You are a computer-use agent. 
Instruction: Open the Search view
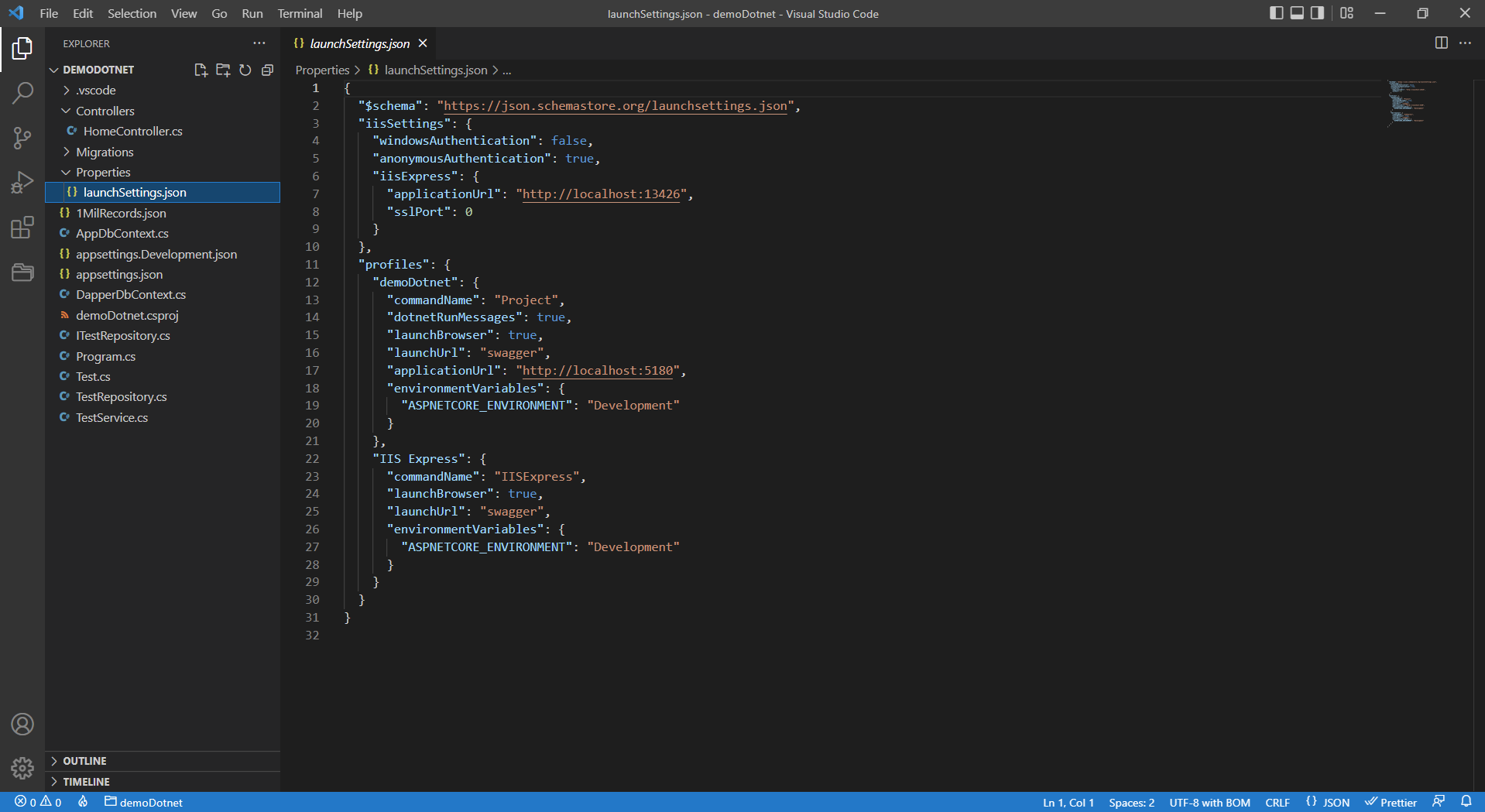click(x=22, y=93)
